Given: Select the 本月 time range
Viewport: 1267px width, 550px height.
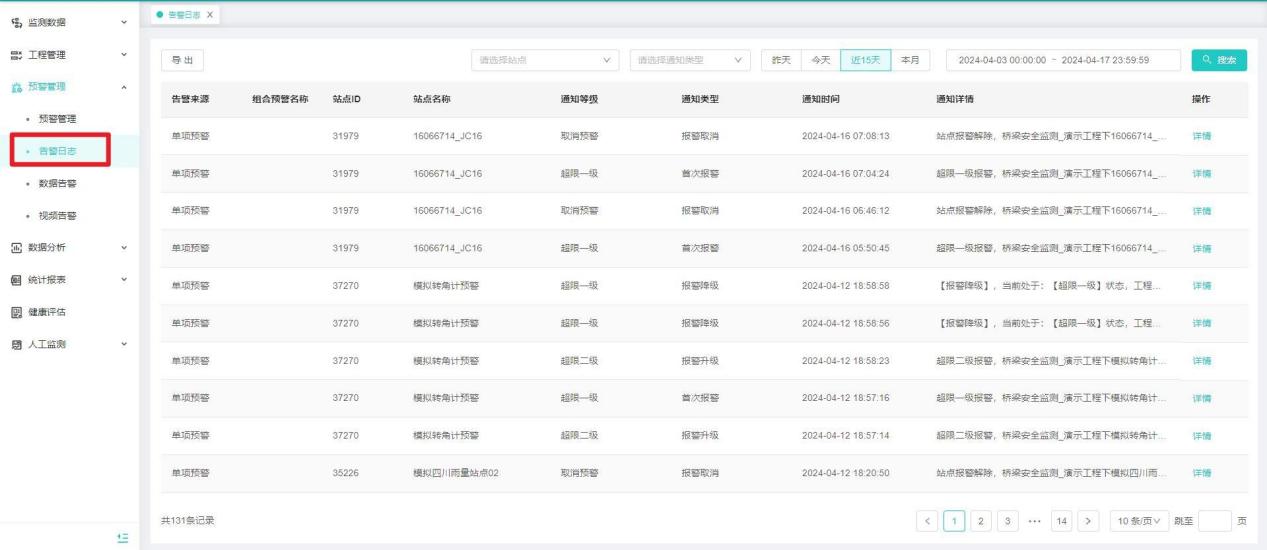Looking at the screenshot, I should click(910, 61).
